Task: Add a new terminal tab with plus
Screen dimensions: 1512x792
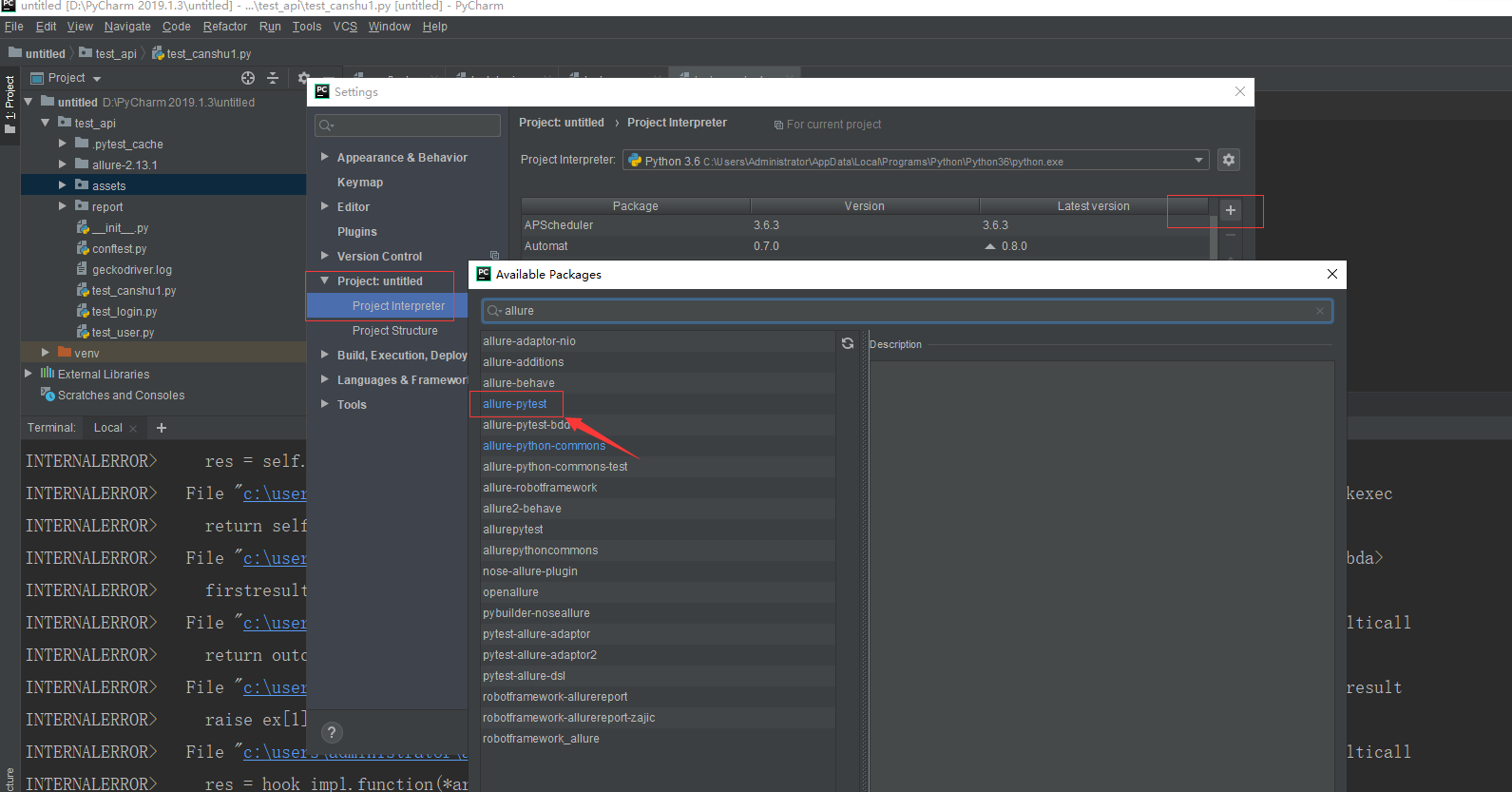Action: [162, 428]
